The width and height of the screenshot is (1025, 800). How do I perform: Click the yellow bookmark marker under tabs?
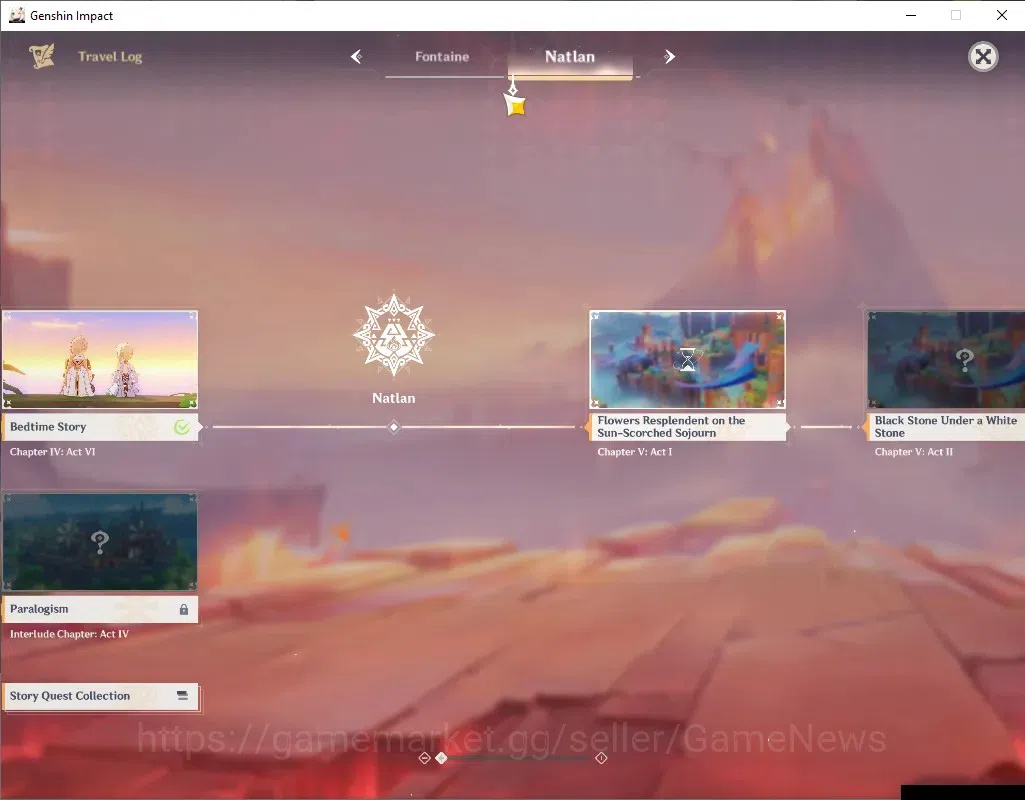(x=515, y=105)
